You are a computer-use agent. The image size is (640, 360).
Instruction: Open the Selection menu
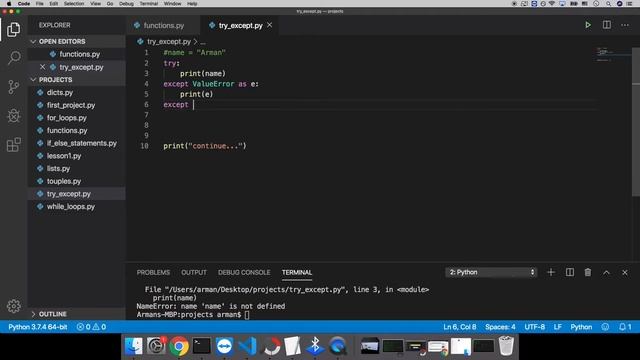74,4
